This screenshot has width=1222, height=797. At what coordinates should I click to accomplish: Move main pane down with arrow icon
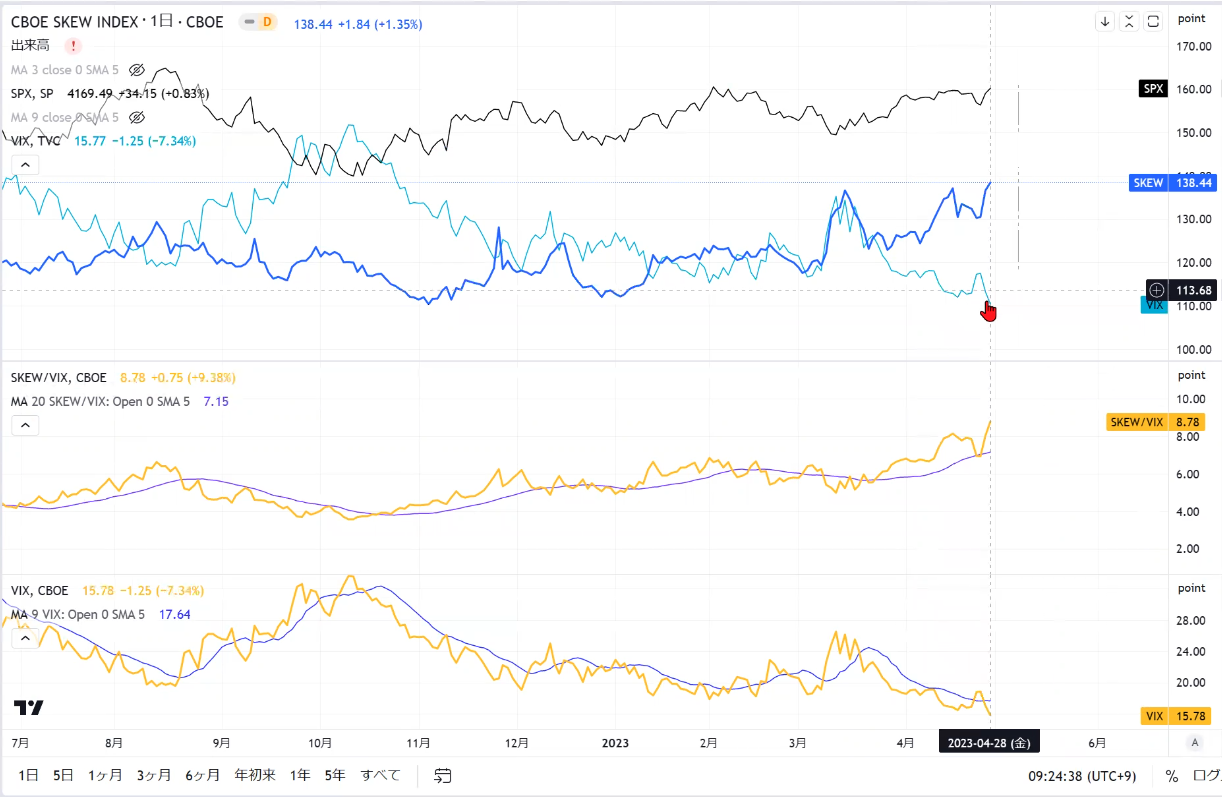(x=1105, y=21)
